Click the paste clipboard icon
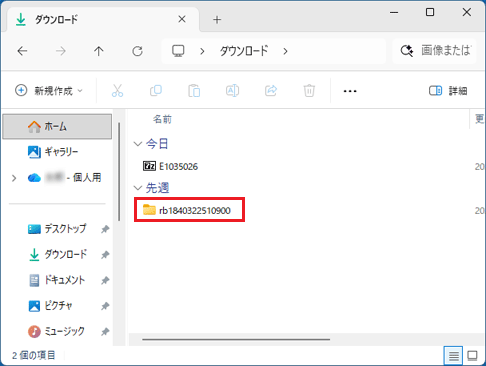Screen dimensions: 486x366 pos(194,91)
